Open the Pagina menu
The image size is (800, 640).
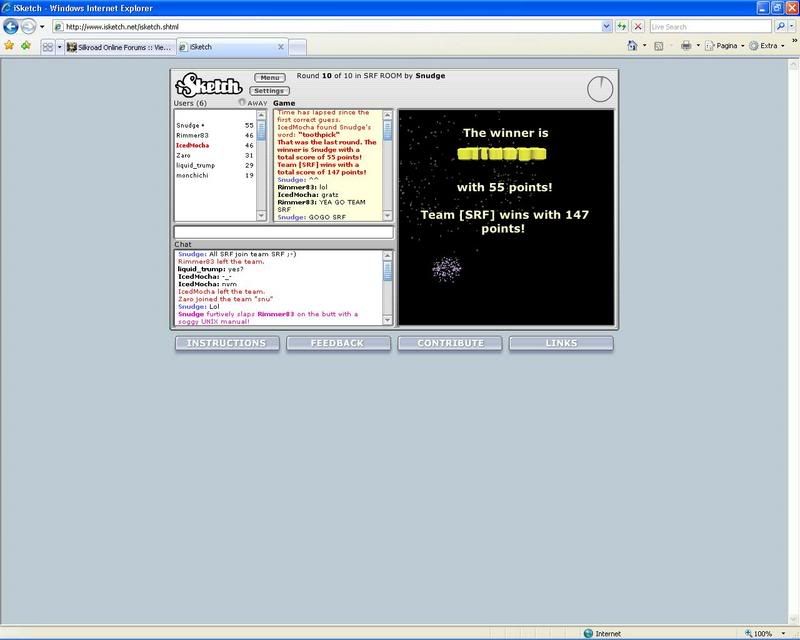click(x=725, y=46)
